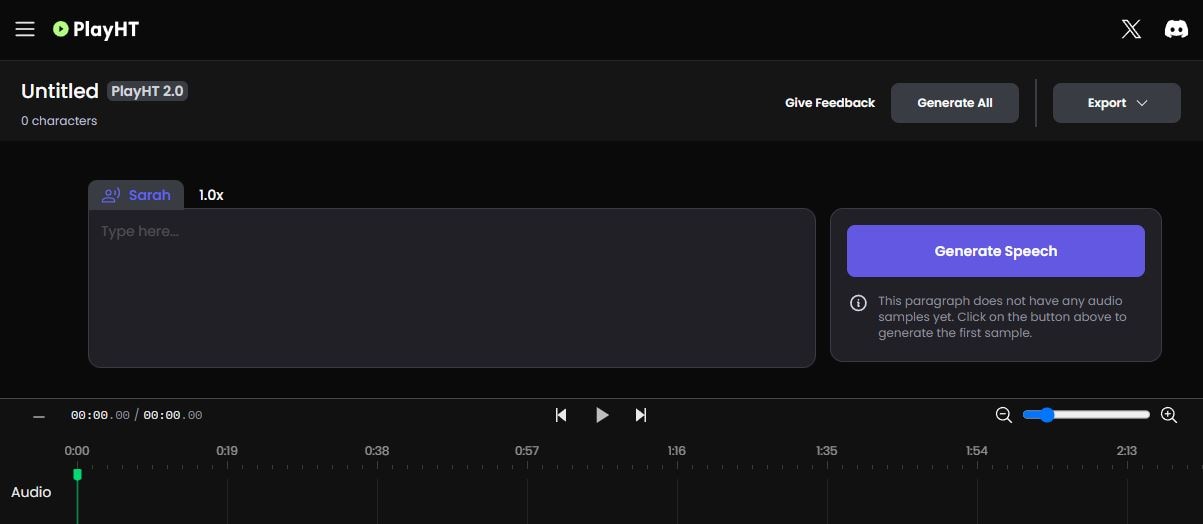Click the green playhead marker at 0:00
This screenshot has width=1203, height=524.
tap(77, 474)
